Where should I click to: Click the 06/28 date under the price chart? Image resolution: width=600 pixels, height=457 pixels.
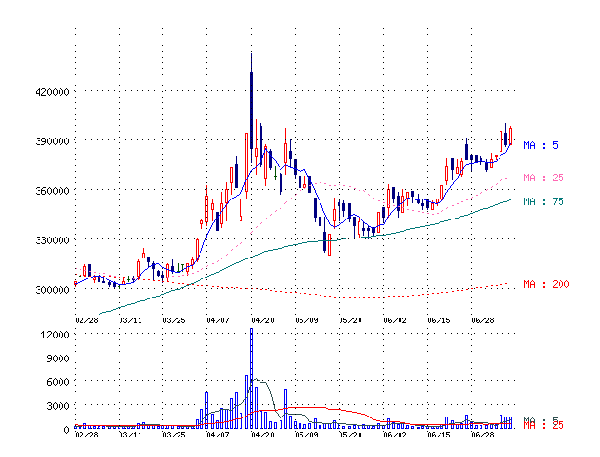483,320
